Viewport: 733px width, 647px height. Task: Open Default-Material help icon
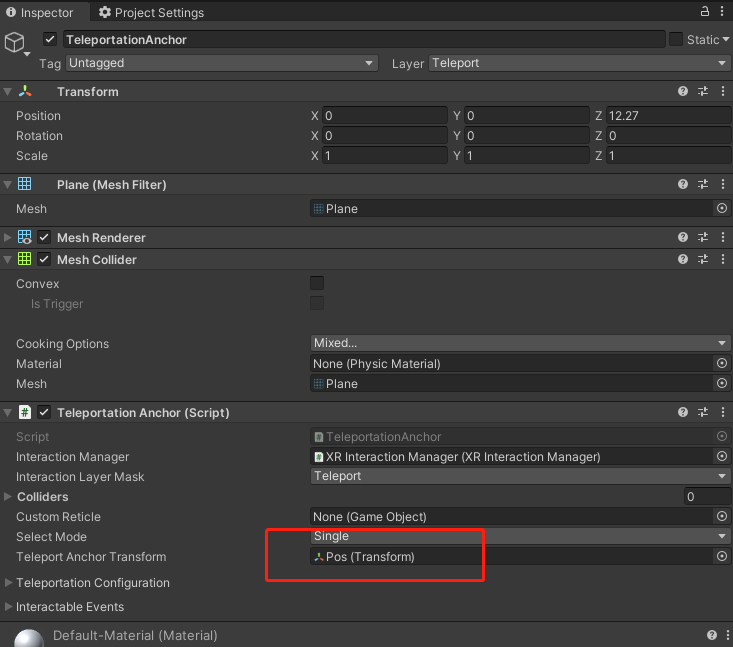[x=711, y=635]
